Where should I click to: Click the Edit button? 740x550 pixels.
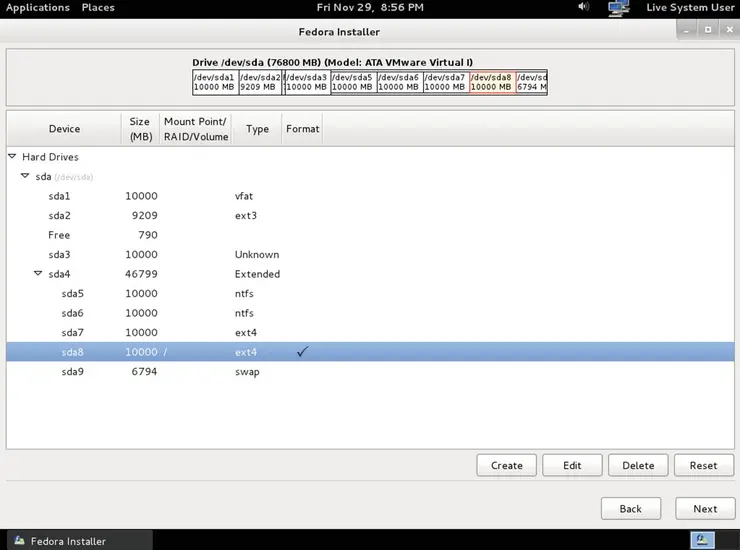[572, 465]
